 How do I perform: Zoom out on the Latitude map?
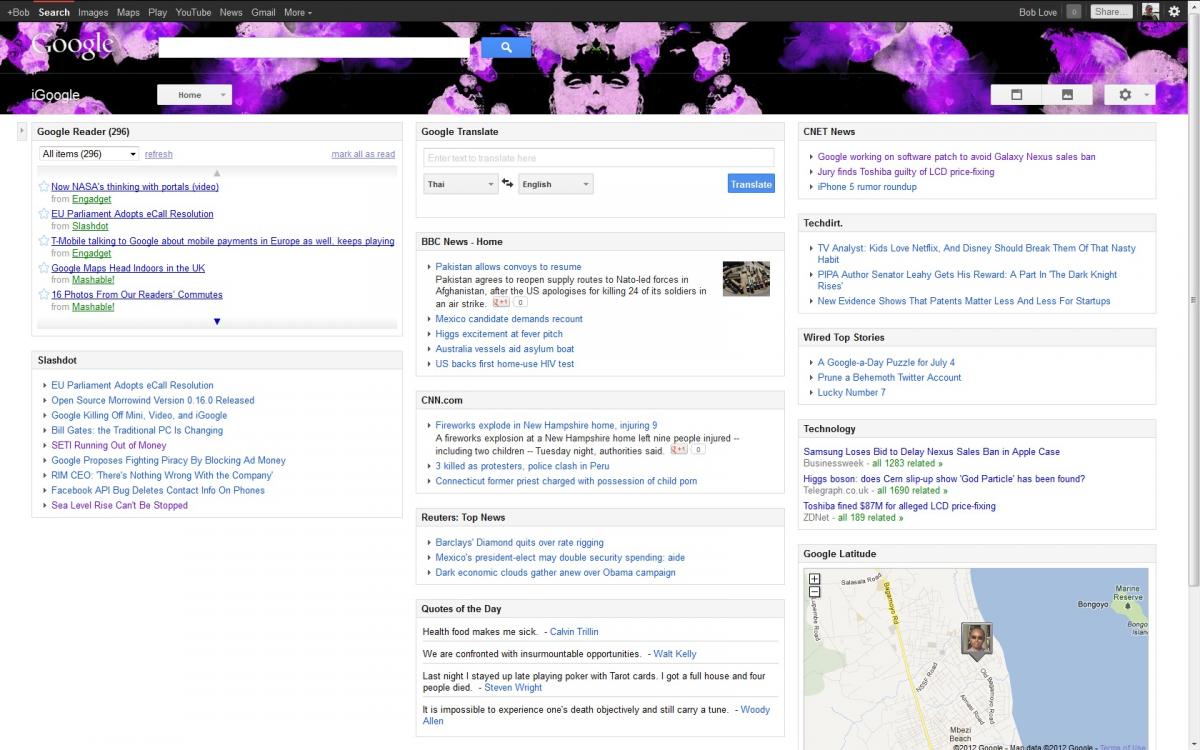pyautogui.click(x=814, y=591)
